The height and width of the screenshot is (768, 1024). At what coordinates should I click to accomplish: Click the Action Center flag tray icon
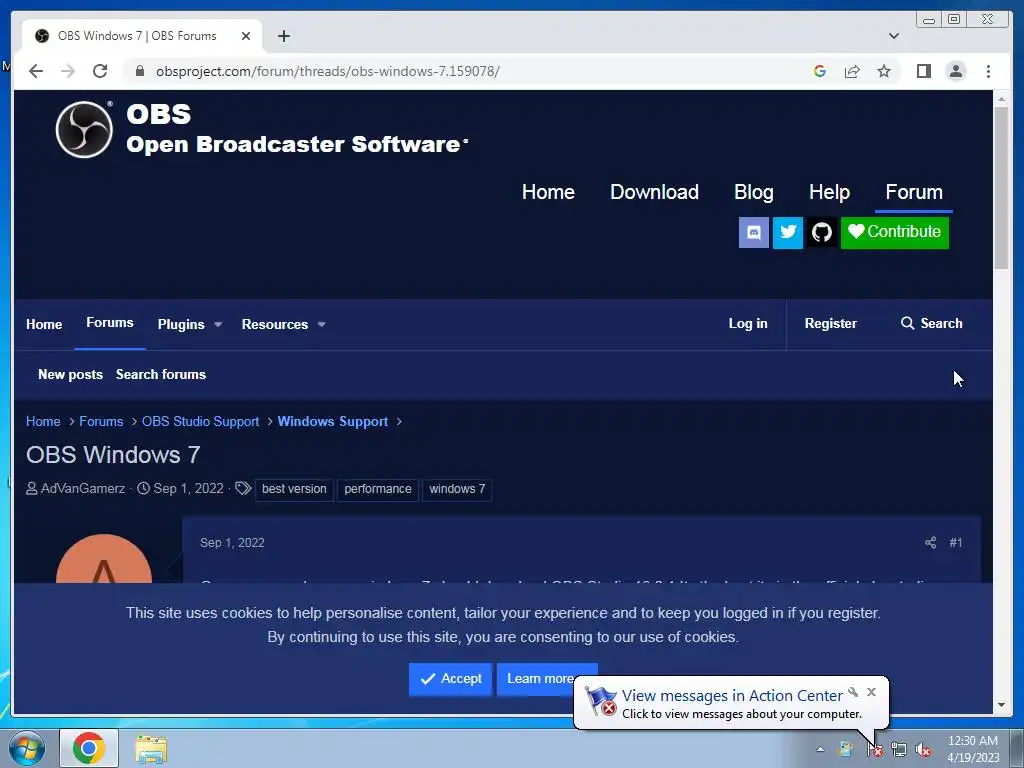874,750
